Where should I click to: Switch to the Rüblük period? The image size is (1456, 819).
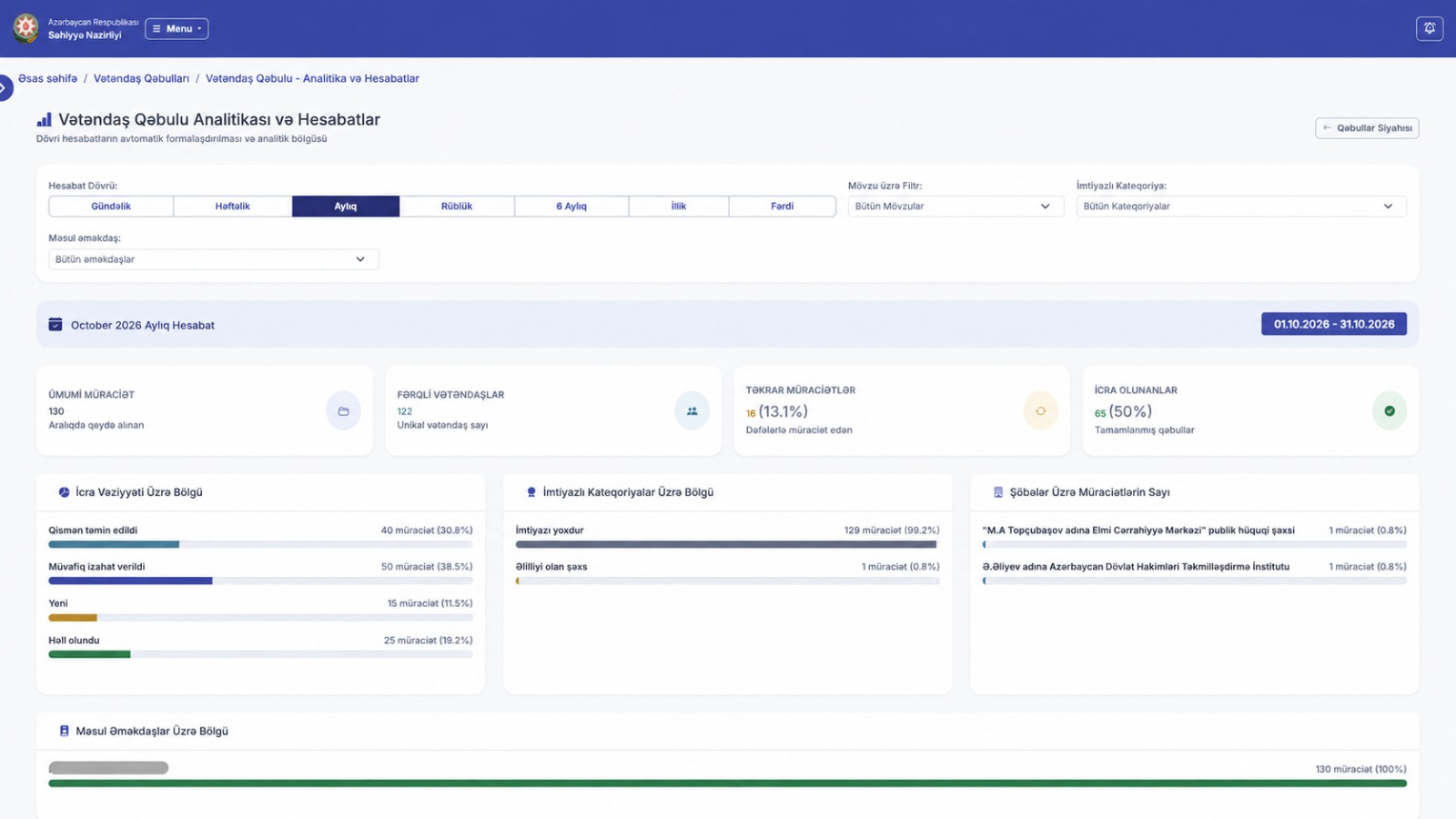[x=457, y=207]
